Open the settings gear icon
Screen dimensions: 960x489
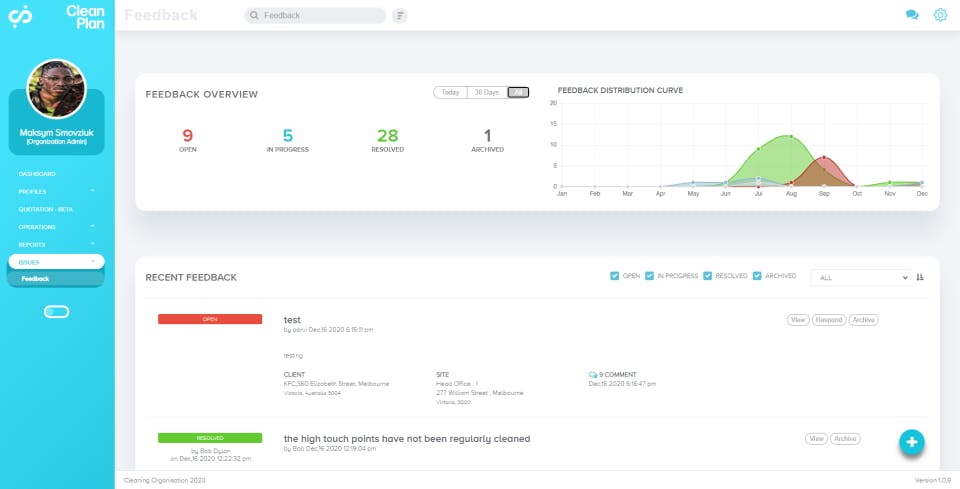click(x=940, y=15)
